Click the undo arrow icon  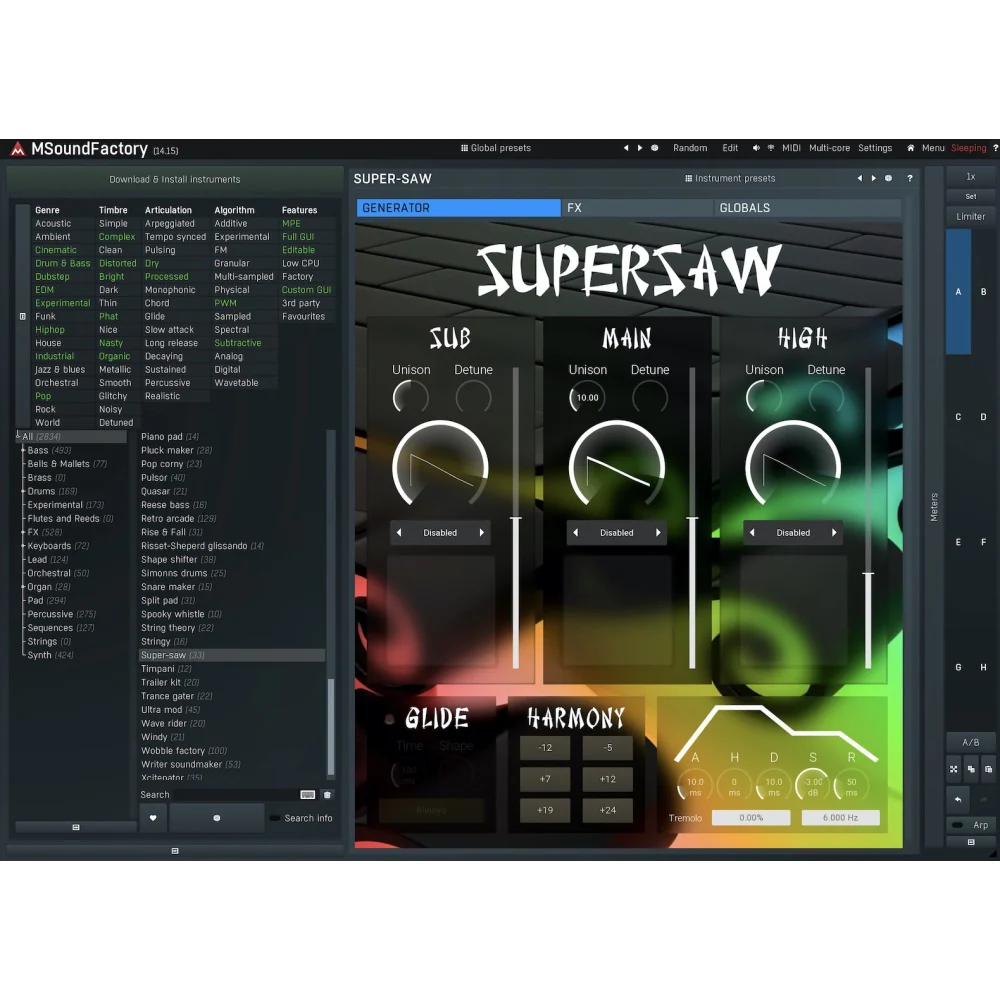(958, 798)
